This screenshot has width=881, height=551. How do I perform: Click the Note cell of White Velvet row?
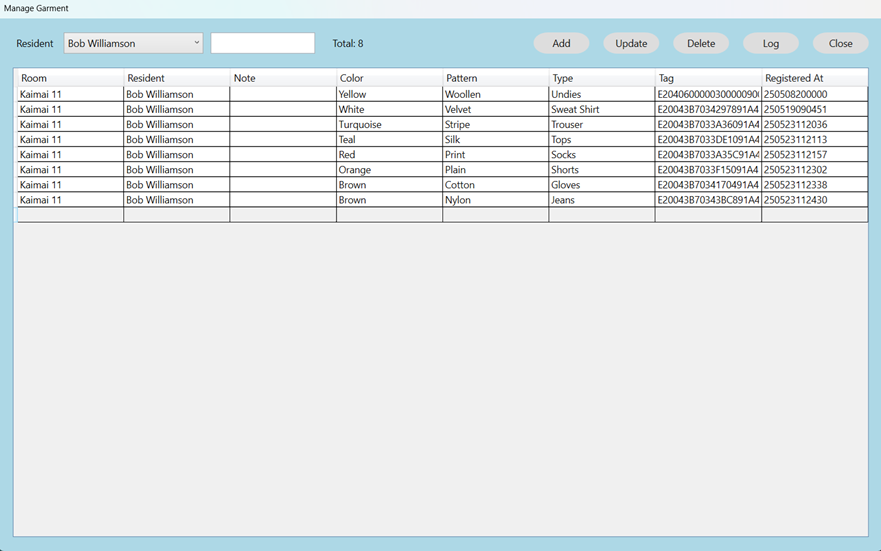pyautogui.click(x=282, y=110)
